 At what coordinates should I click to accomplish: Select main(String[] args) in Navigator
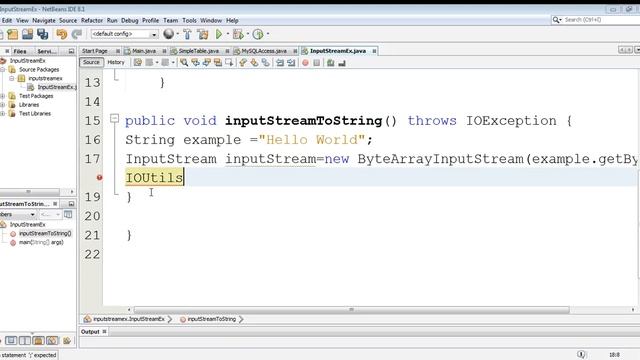[41, 242]
